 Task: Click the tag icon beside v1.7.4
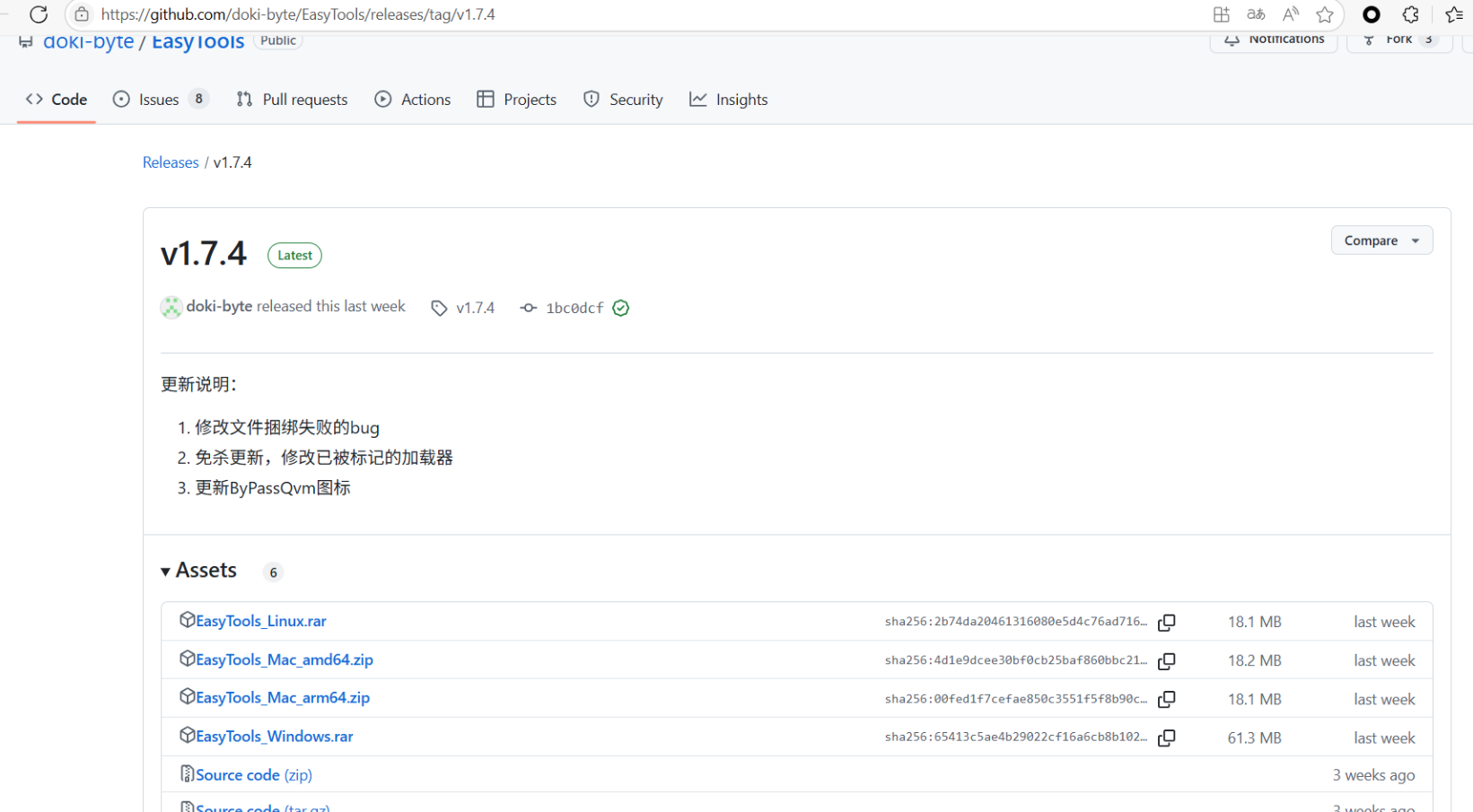[x=439, y=308]
